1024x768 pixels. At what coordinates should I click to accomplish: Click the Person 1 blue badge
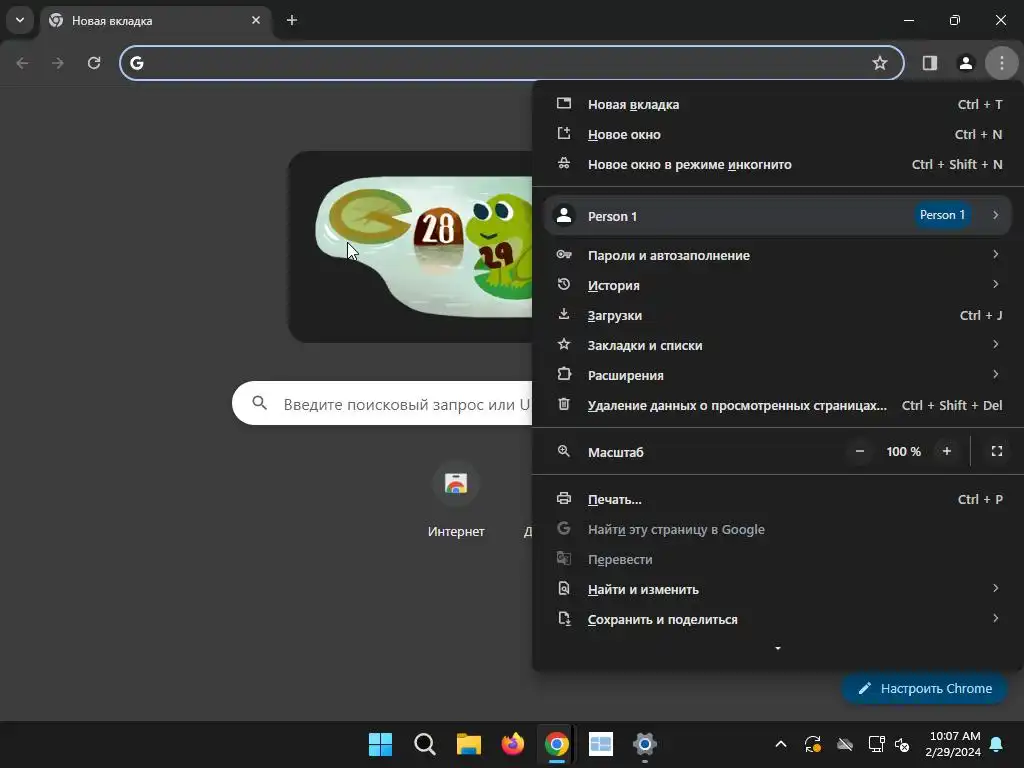click(942, 215)
